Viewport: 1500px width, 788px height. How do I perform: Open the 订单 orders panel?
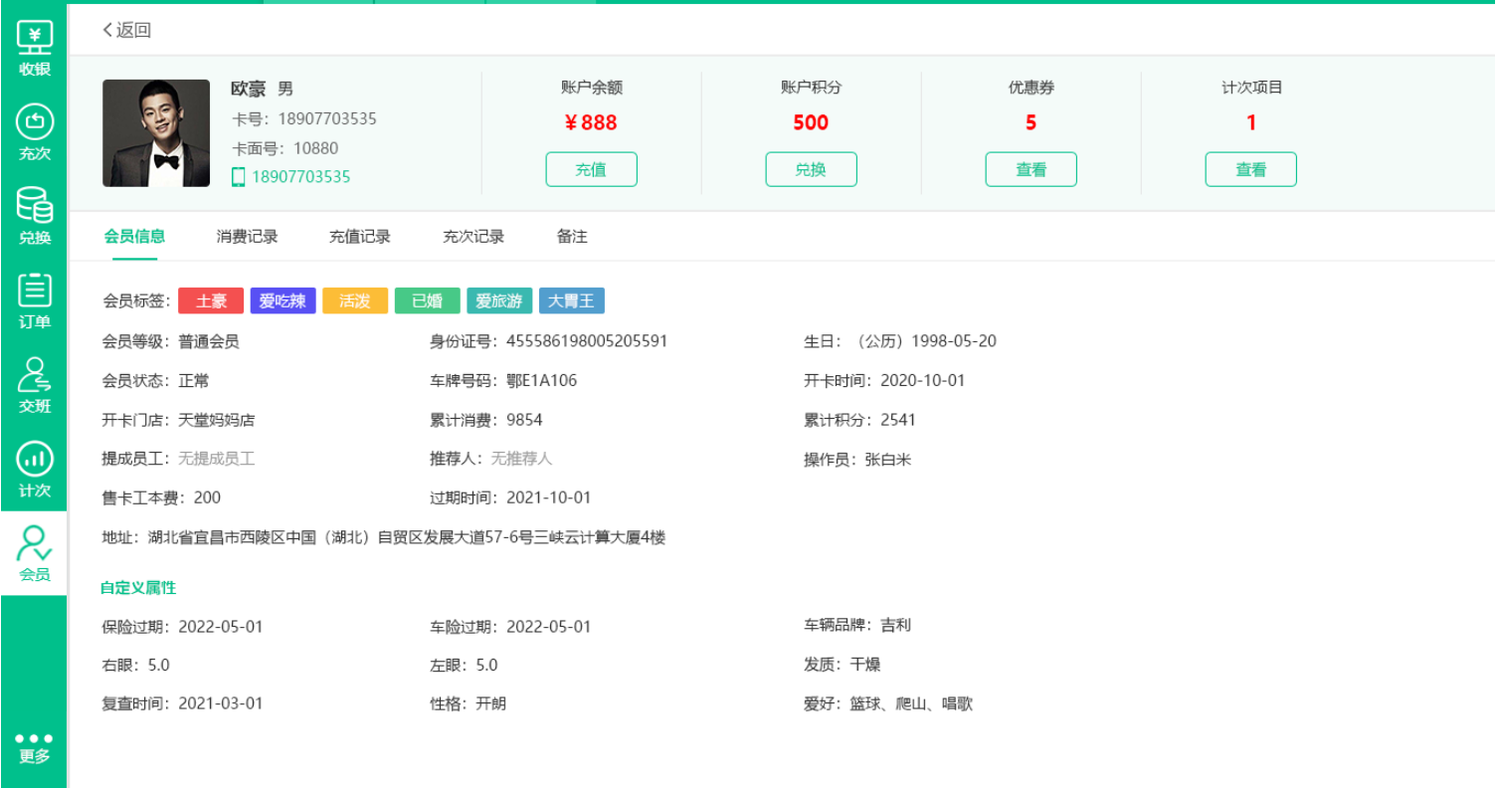[33, 298]
